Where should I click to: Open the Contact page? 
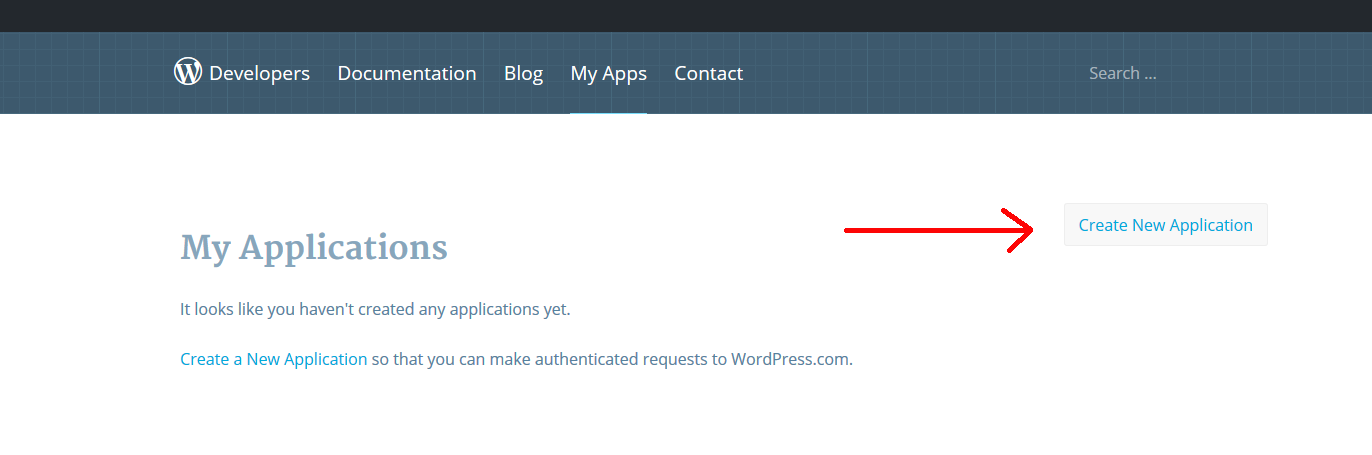(x=709, y=73)
